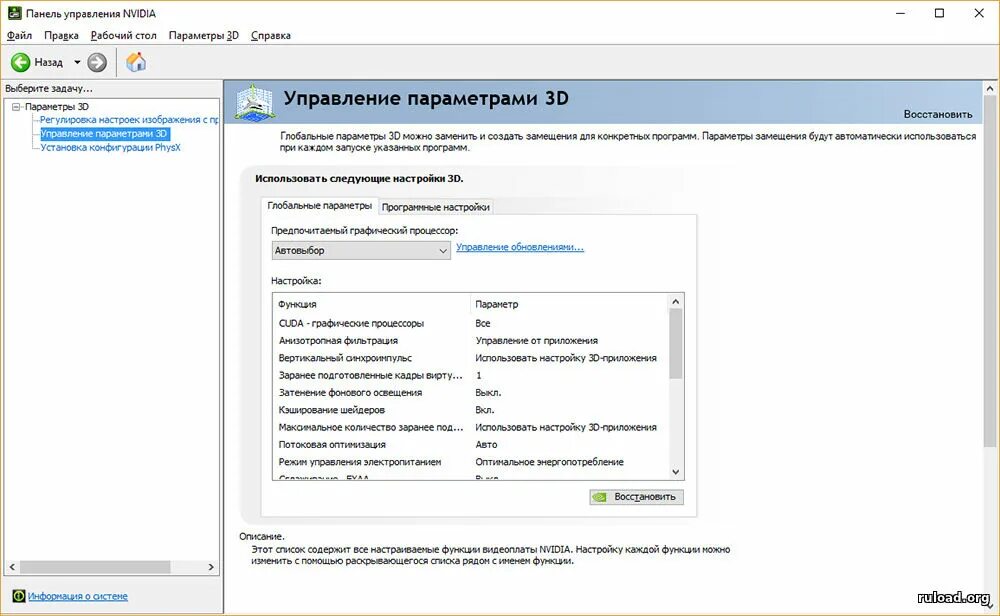Click the gray Forward arrow icon
Image resolution: width=1000 pixels, height=616 pixels.
coord(97,62)
